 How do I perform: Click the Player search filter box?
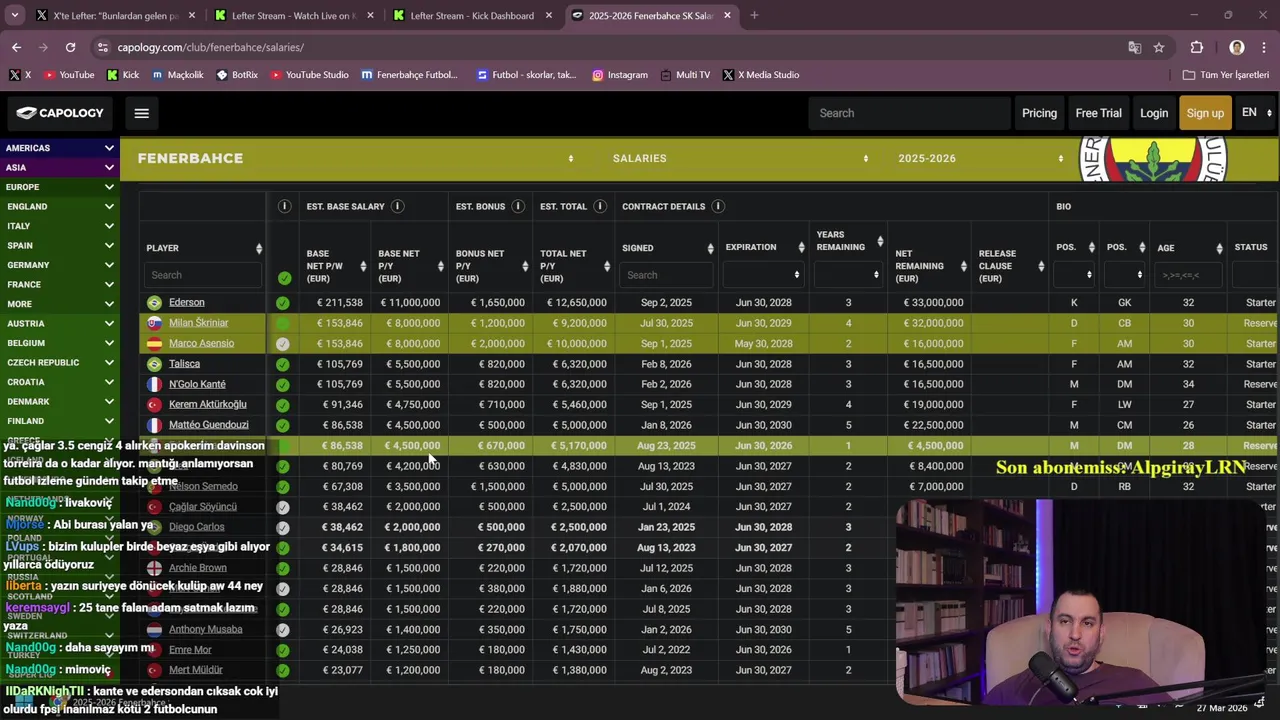203,275
